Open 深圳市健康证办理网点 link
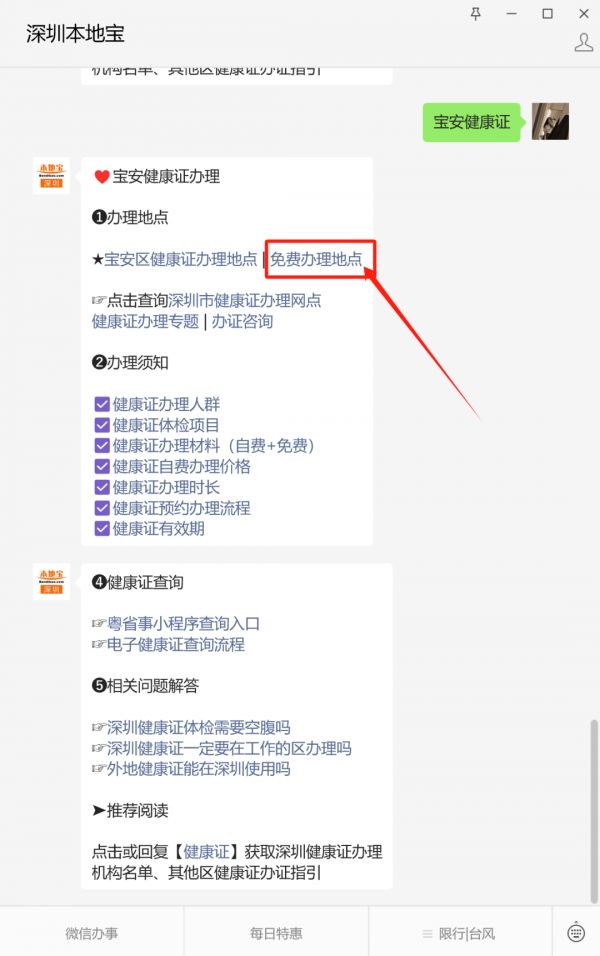The image size is (600, 956). pos(245,301)
